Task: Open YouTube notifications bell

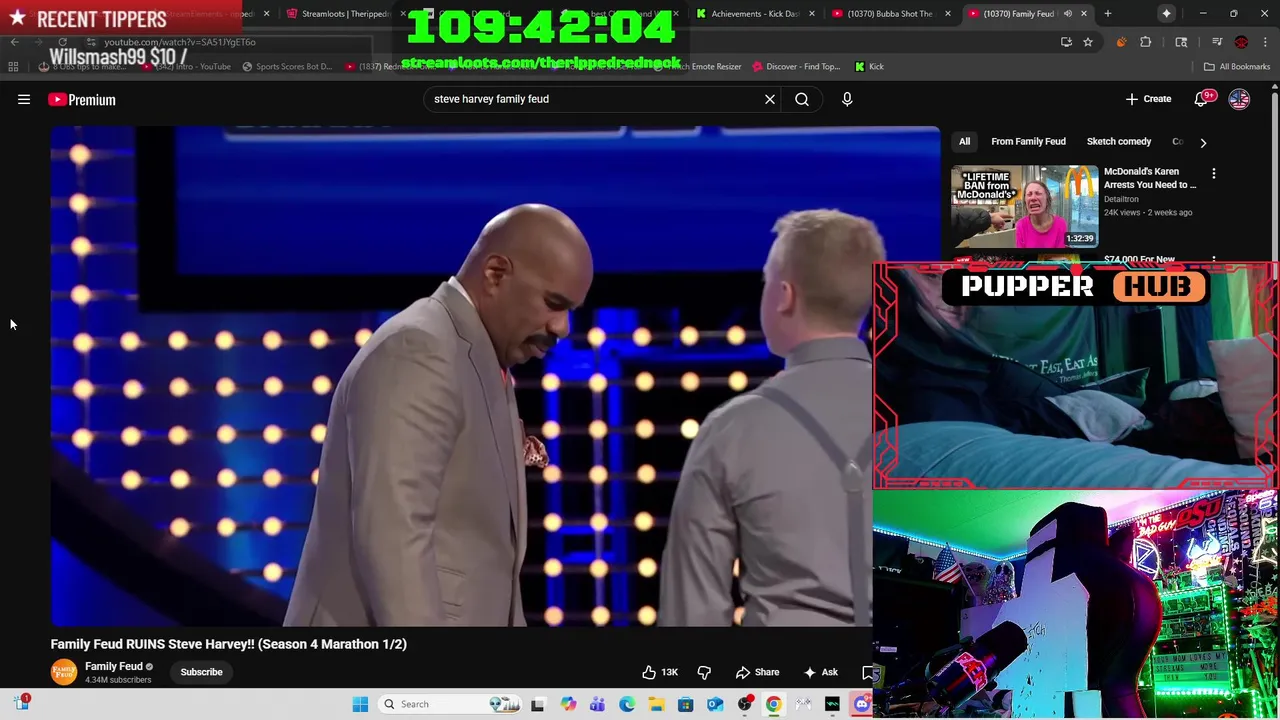Action: pos(1201,99)
